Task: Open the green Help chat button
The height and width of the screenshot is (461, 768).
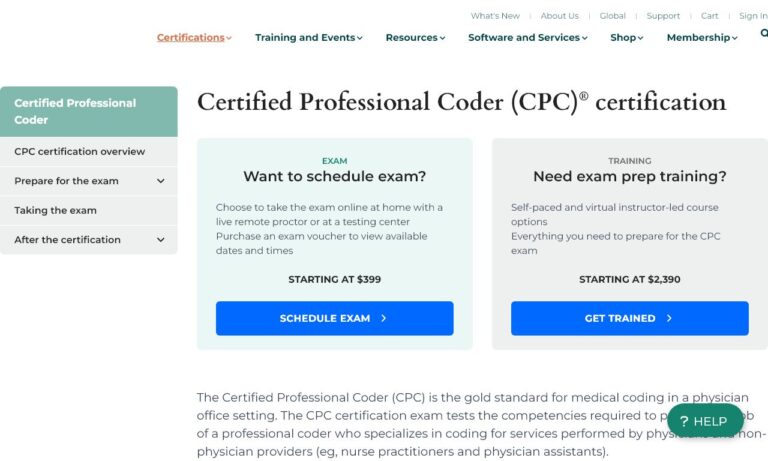Action: pos(705,421)
